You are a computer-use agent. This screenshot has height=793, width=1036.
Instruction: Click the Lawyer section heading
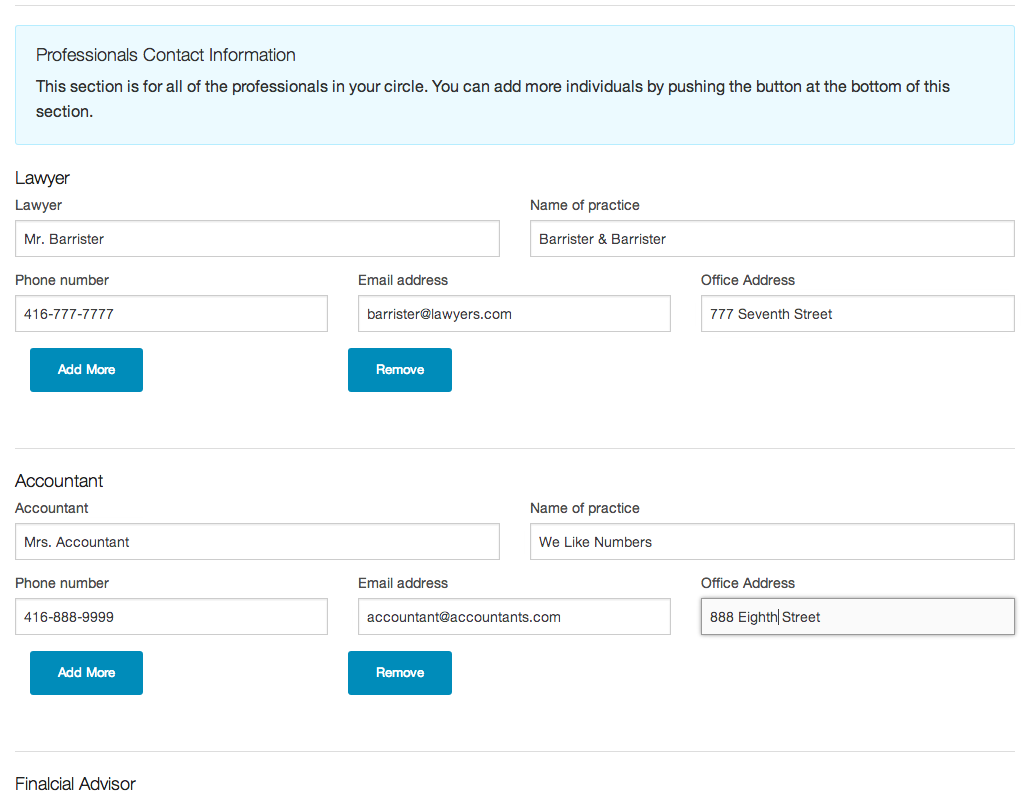pos(42,177)
